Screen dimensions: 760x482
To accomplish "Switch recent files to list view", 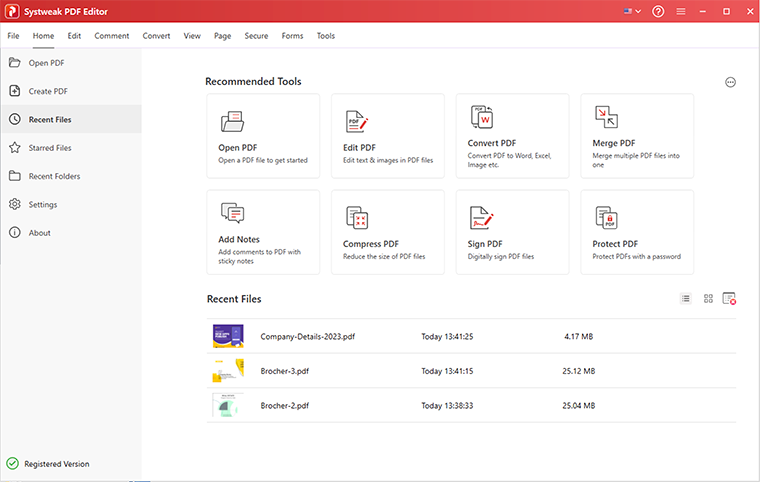I will (x=686, y=298).
